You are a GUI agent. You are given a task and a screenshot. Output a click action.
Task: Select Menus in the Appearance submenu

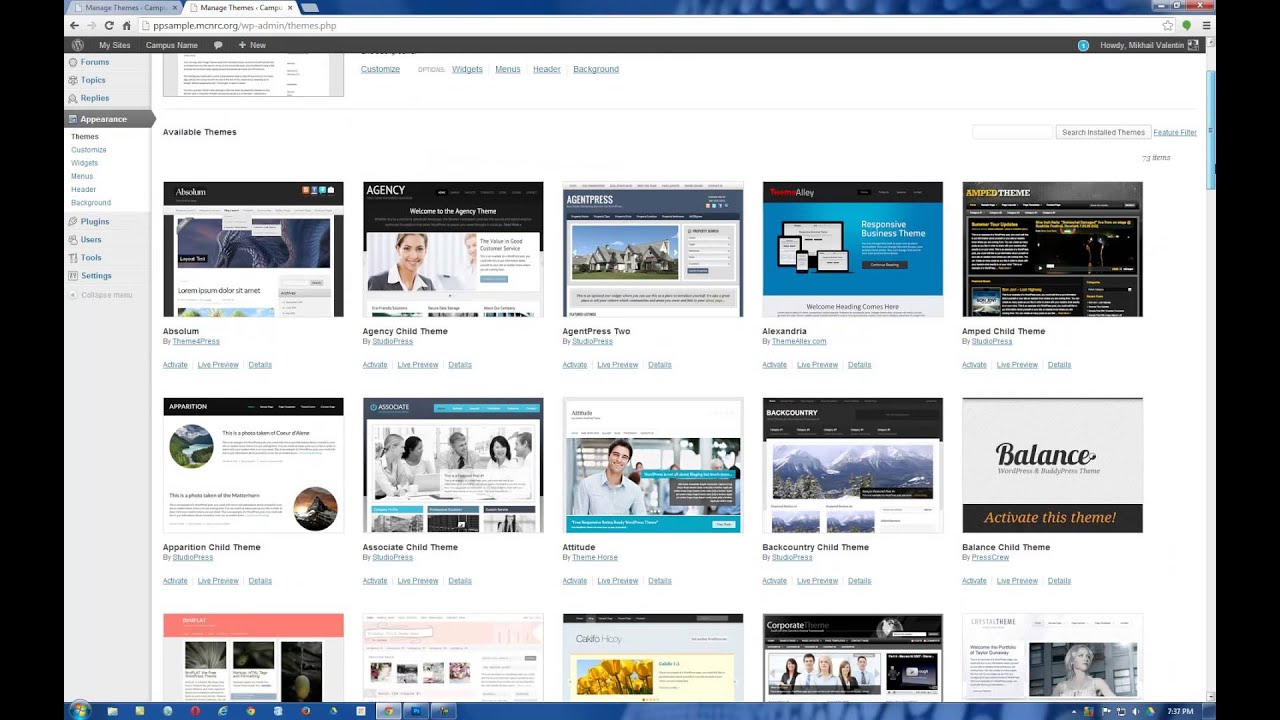point(82,176)
